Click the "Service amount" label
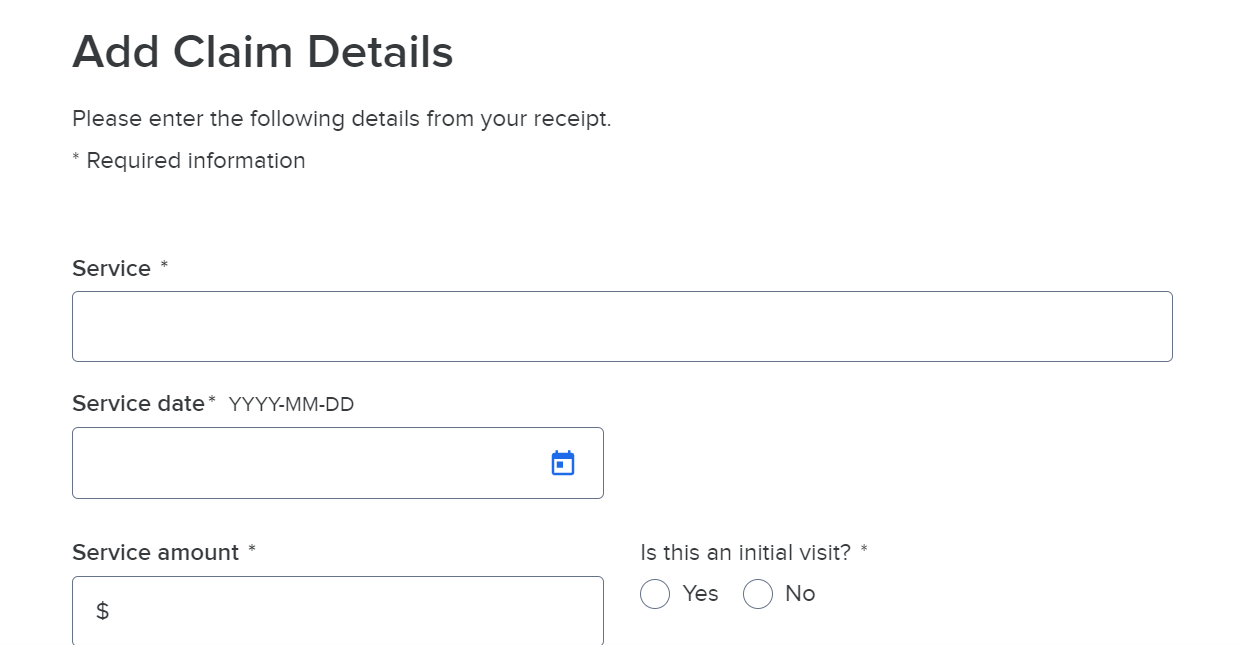This screenshot has height=645, width=1240. [155, 553]
